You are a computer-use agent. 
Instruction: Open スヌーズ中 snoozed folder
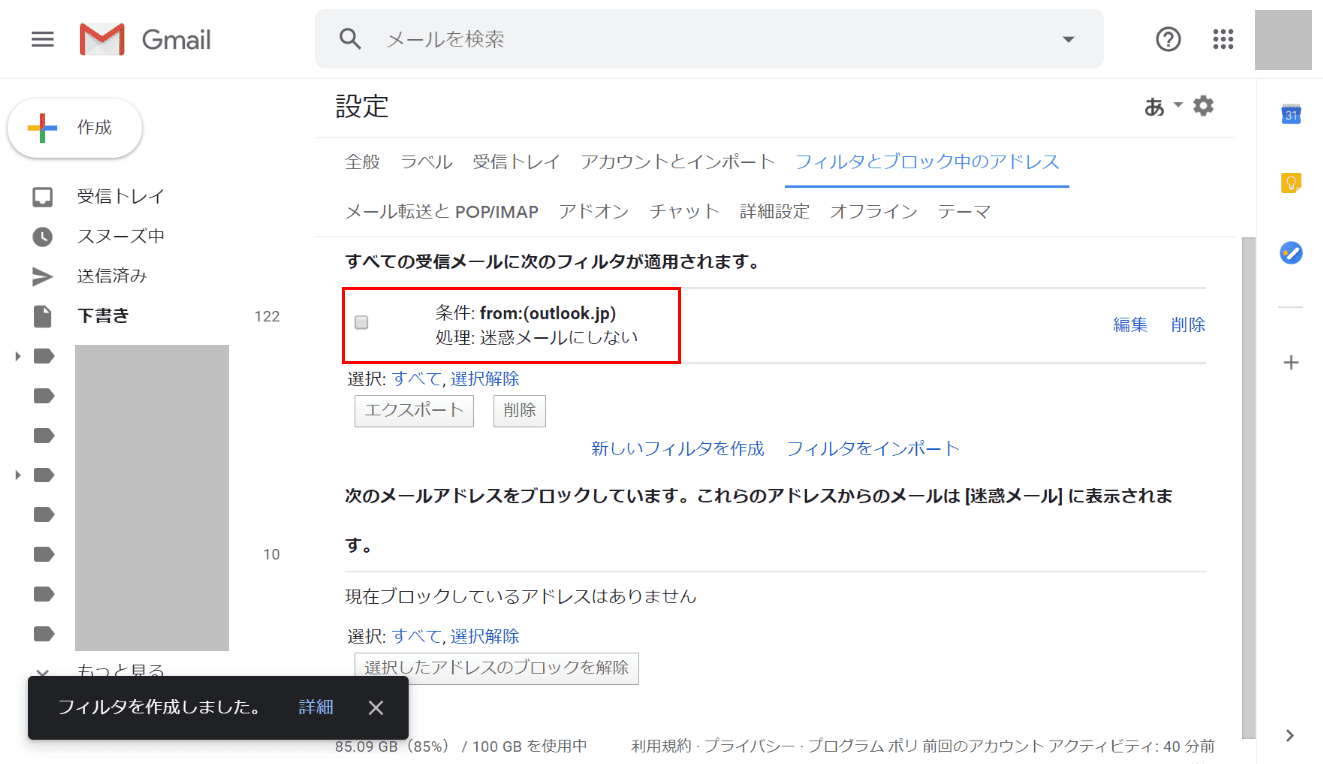click(121, 236)
